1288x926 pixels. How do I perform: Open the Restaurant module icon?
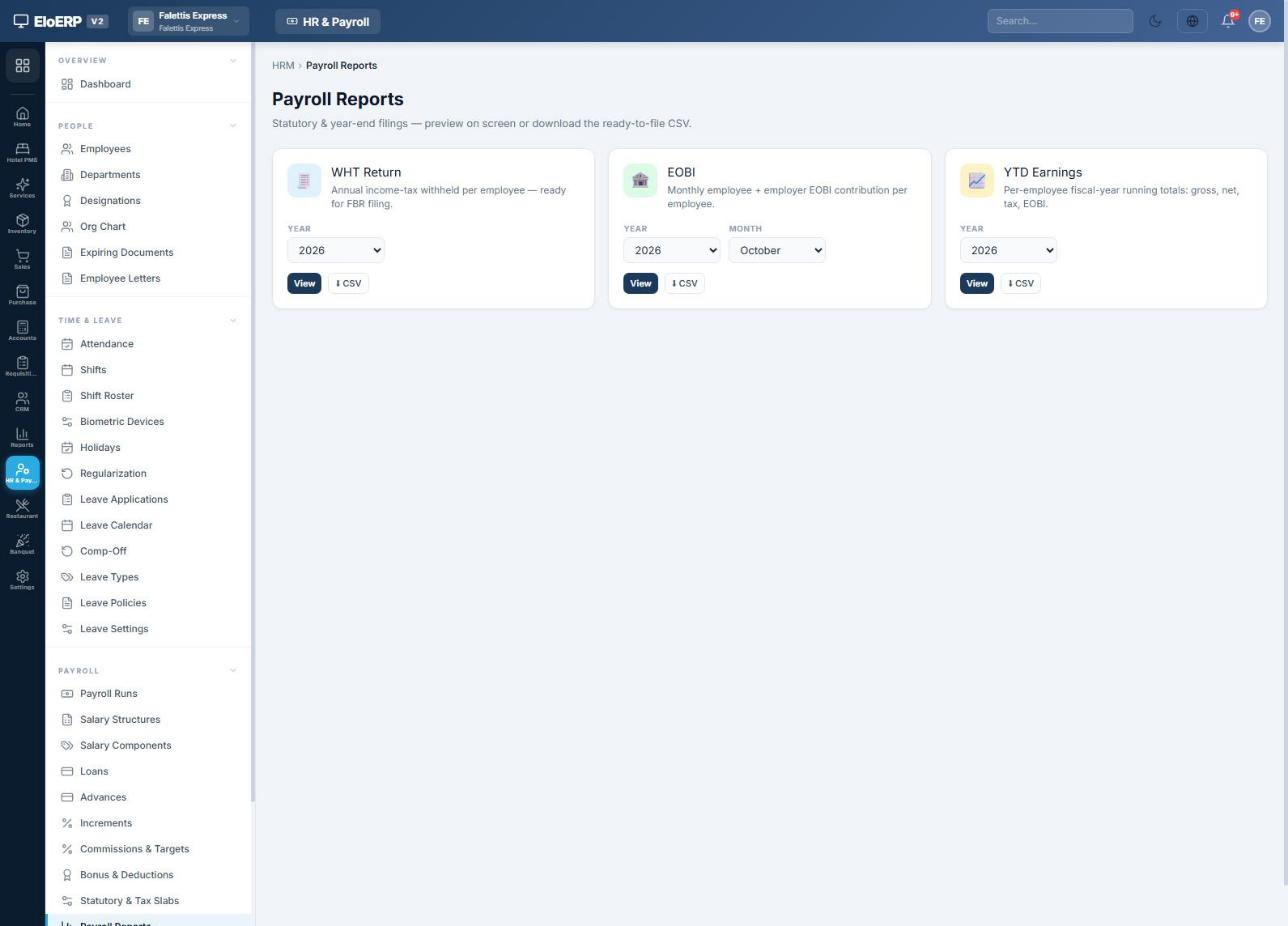[x=22, y=509]
